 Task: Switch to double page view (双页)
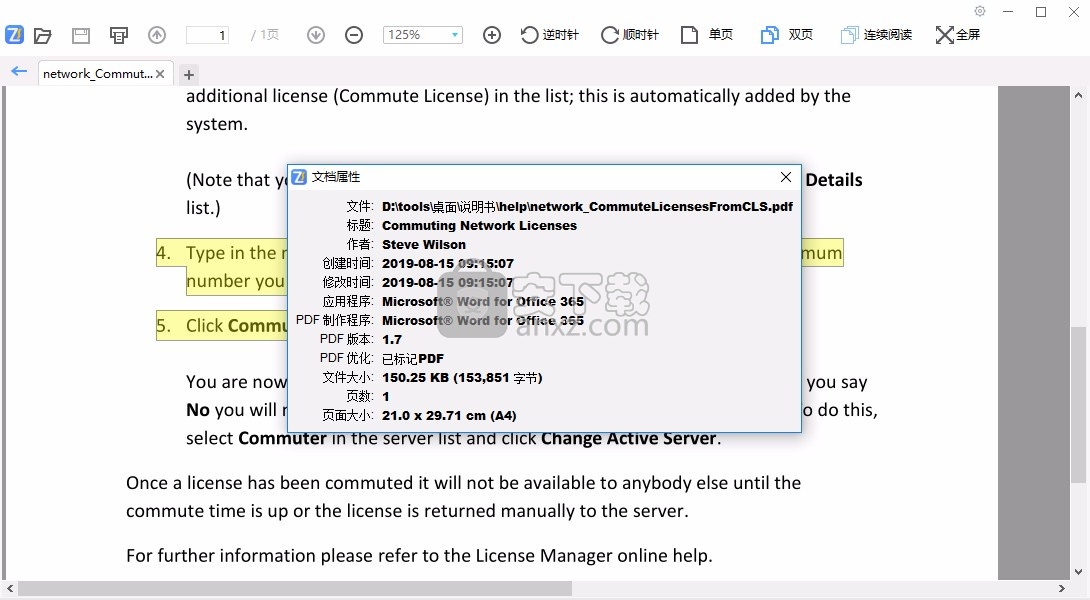787,35
